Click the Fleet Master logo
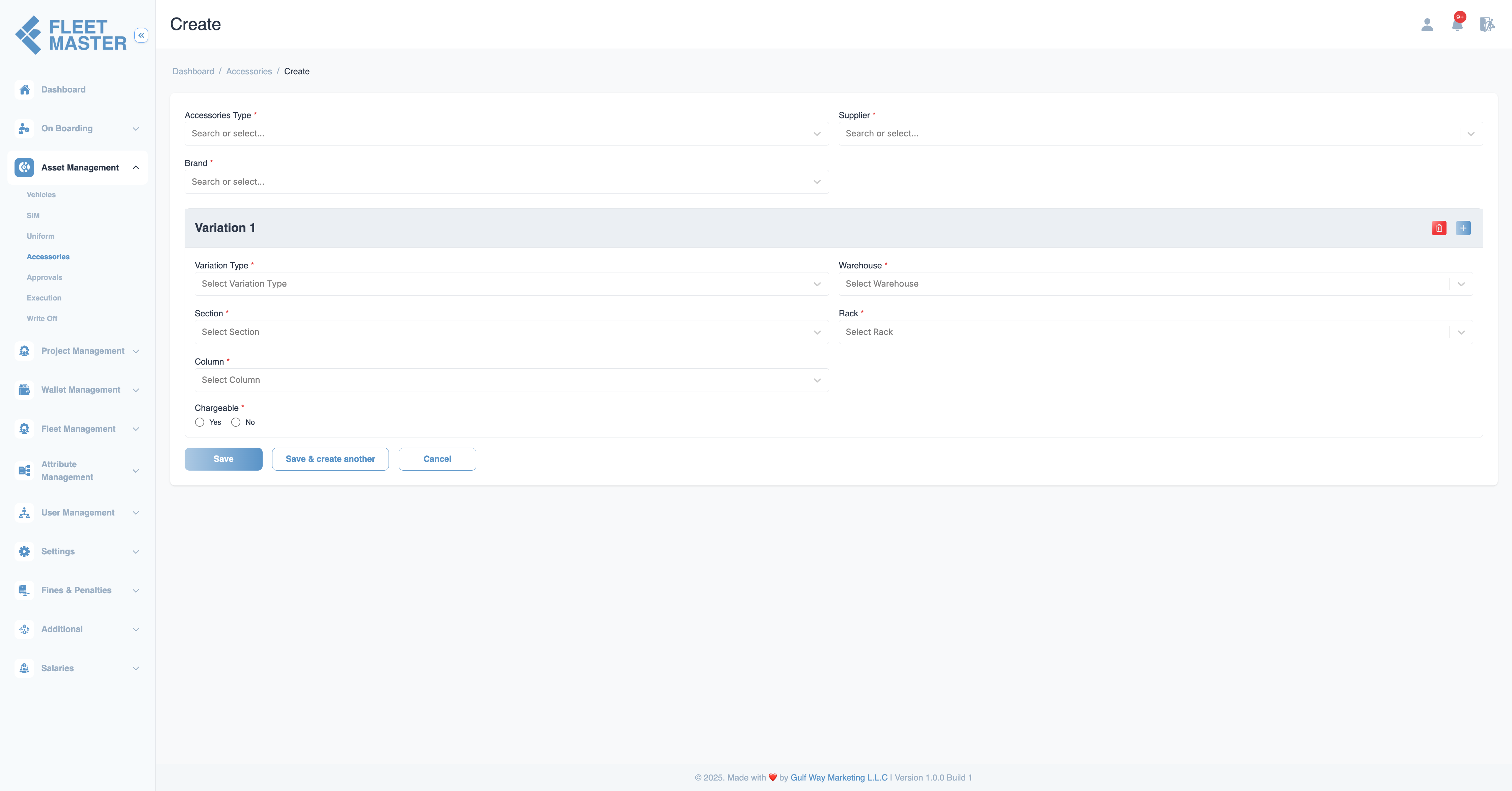Screen dimensions: 1512x791 (x=71, y=35)
